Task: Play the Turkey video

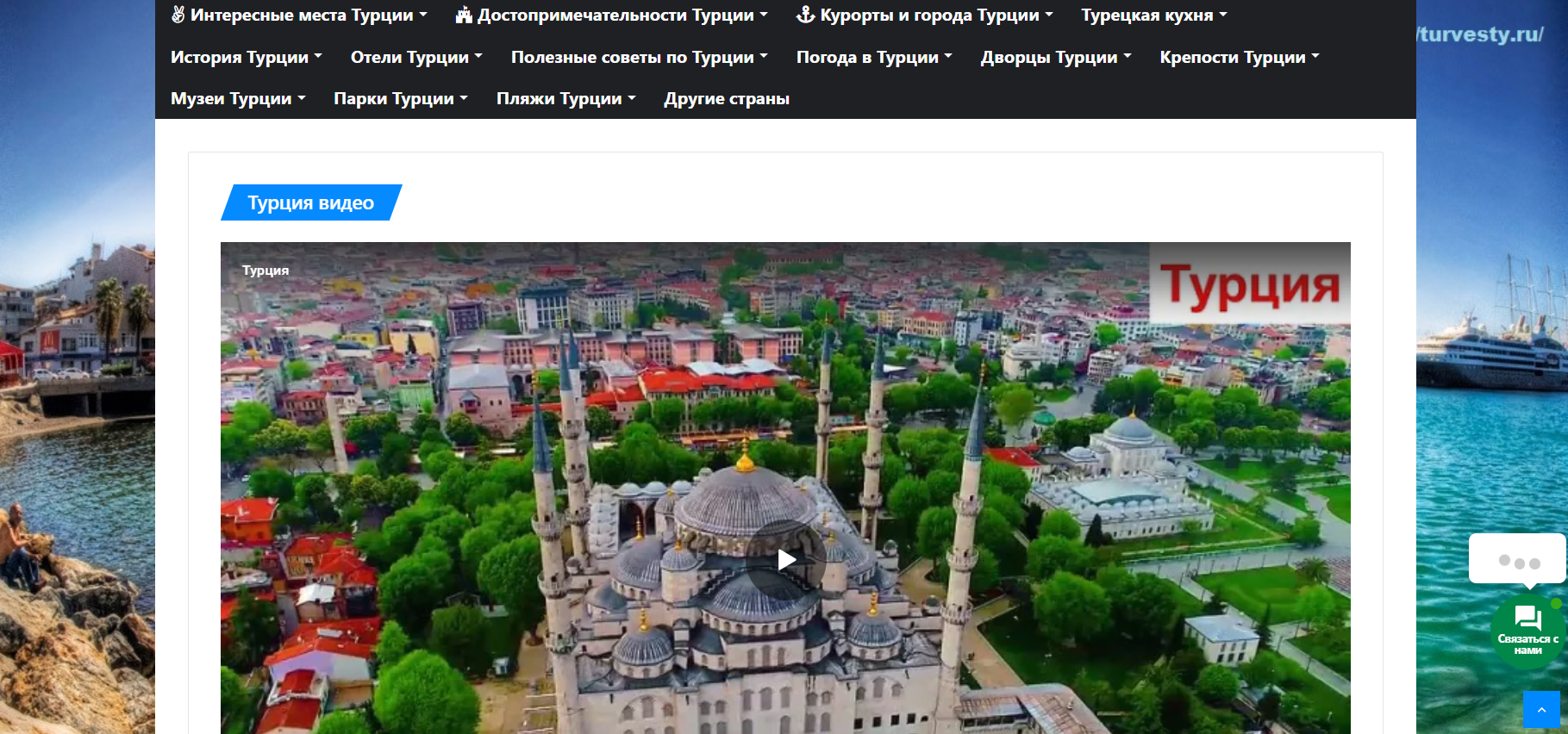Action: point(786,560)
